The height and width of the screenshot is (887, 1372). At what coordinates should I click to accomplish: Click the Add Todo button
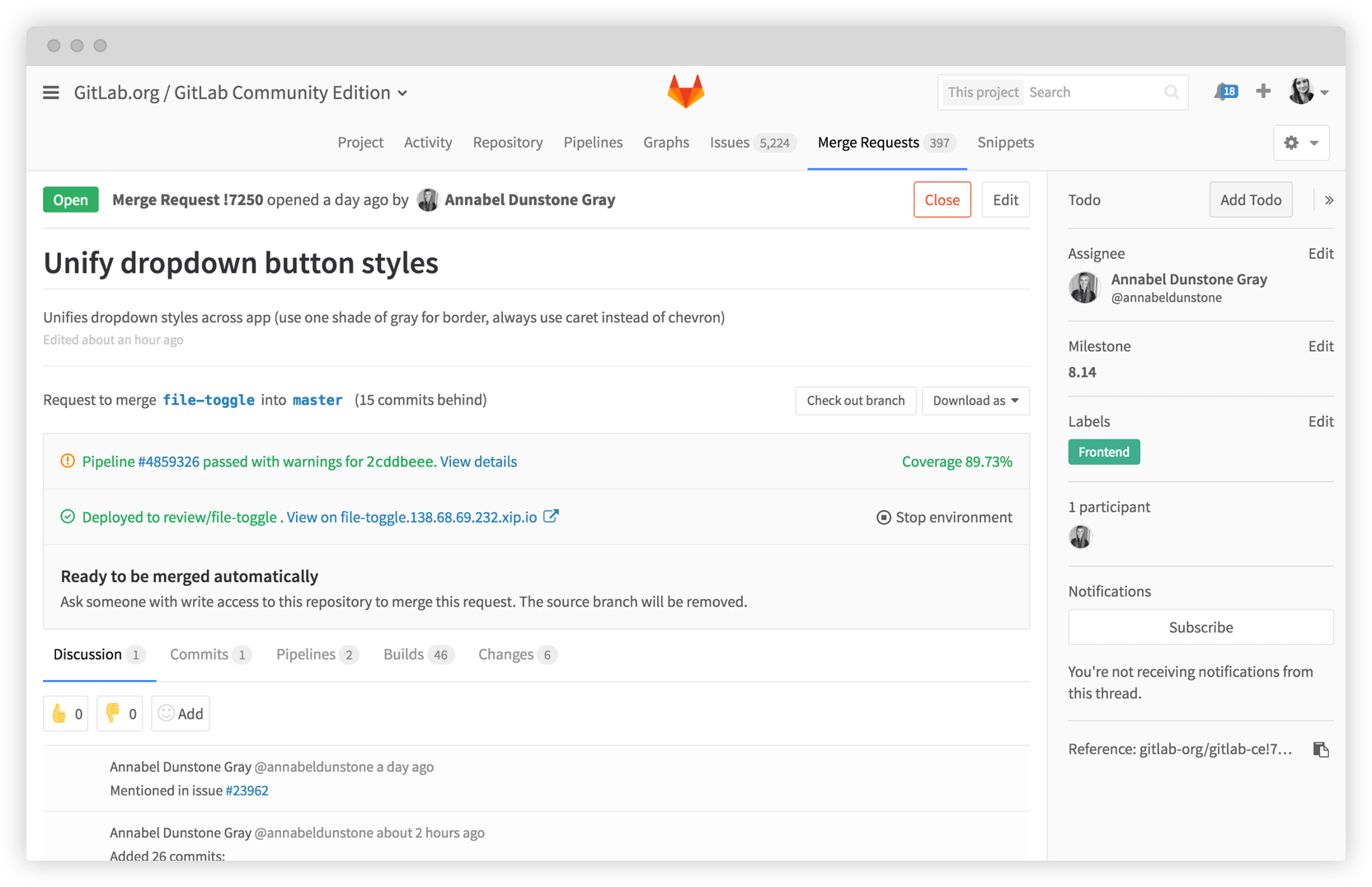tap(1251, 200)
